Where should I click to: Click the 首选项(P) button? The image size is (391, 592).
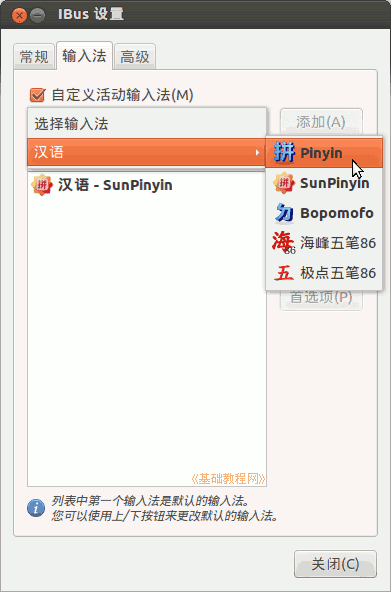click(x=321, y=298)
